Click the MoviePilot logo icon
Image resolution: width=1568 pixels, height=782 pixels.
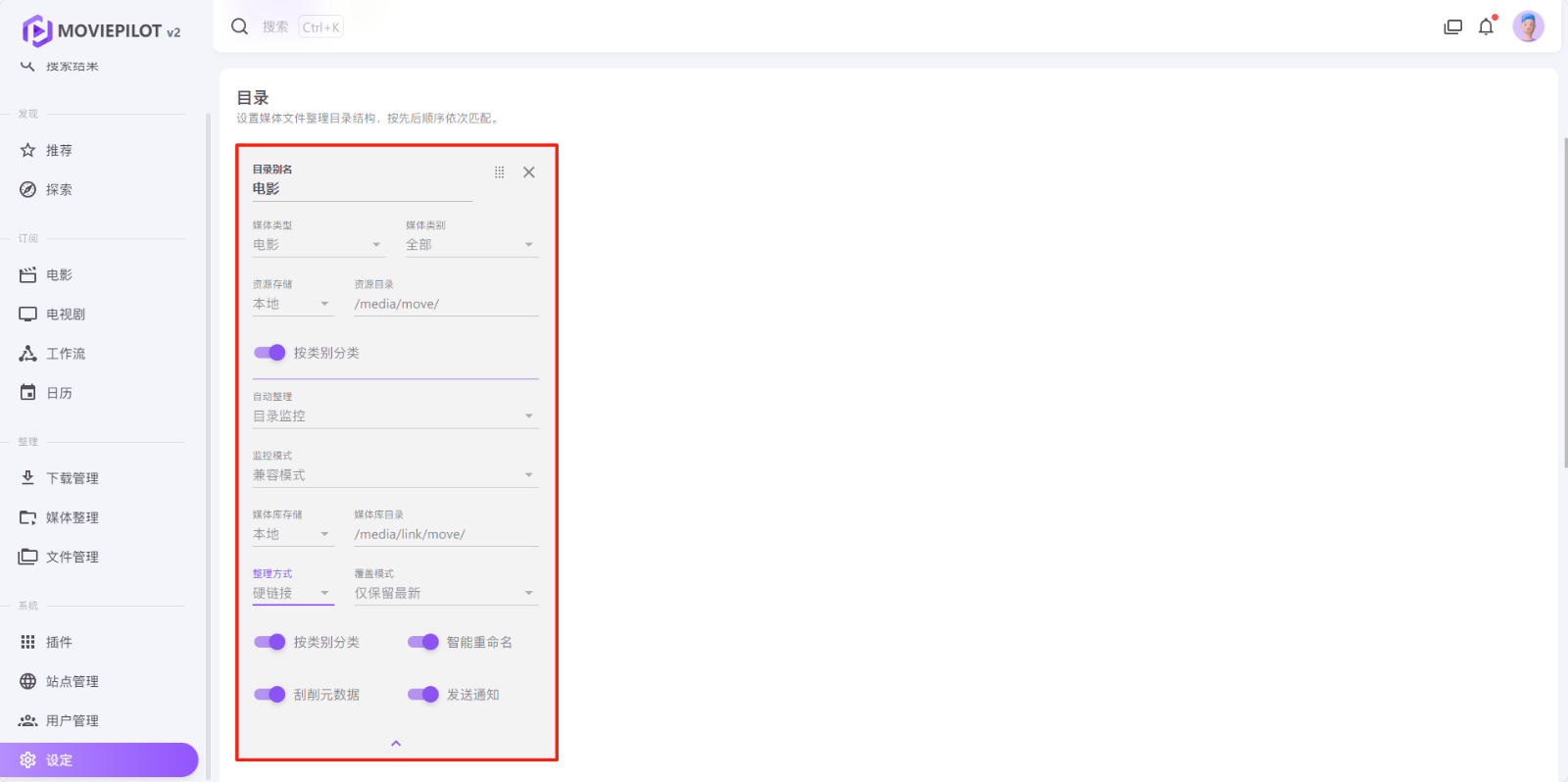[x=36, y=30]
